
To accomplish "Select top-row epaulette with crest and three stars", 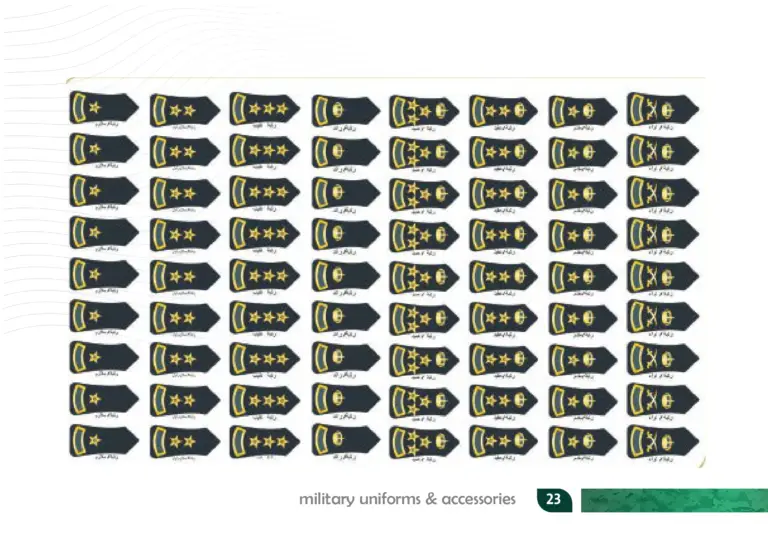I will (424, 109).
